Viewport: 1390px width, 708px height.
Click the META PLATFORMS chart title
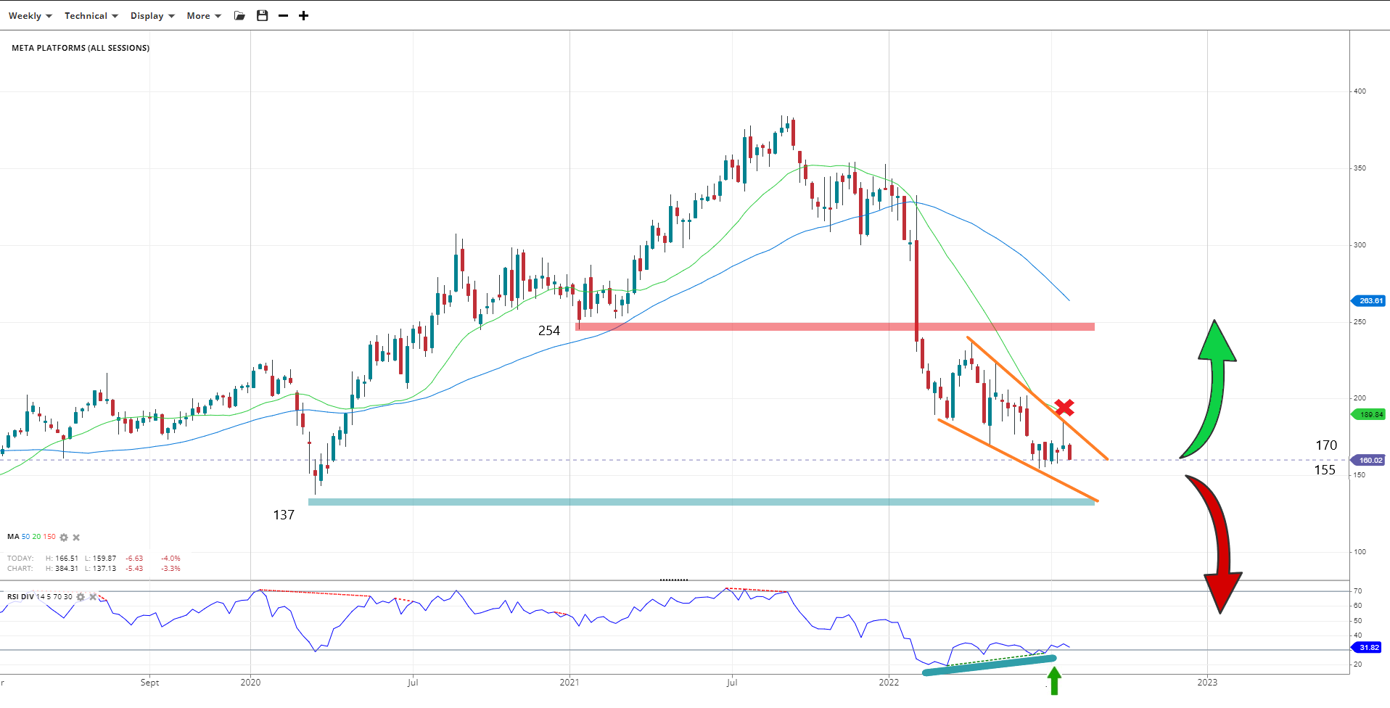pos(81,48)
